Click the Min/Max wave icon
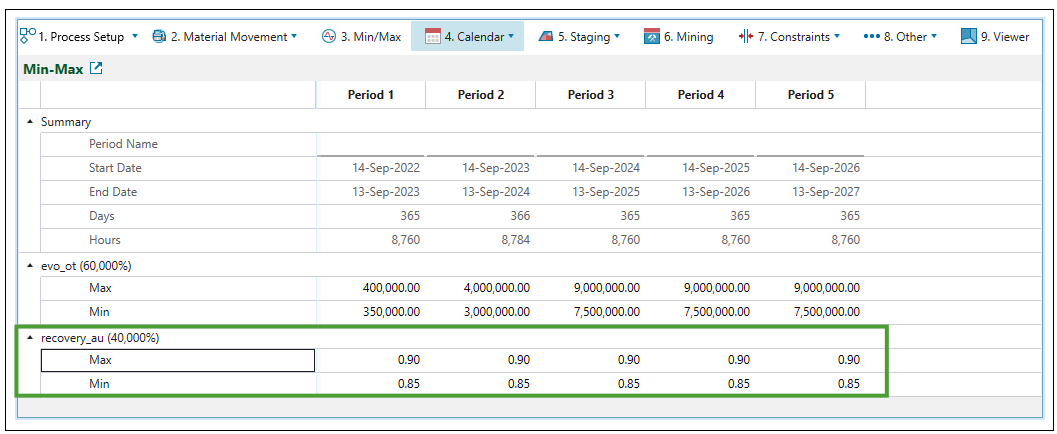The image size is (1057, 434). [329, 37]
